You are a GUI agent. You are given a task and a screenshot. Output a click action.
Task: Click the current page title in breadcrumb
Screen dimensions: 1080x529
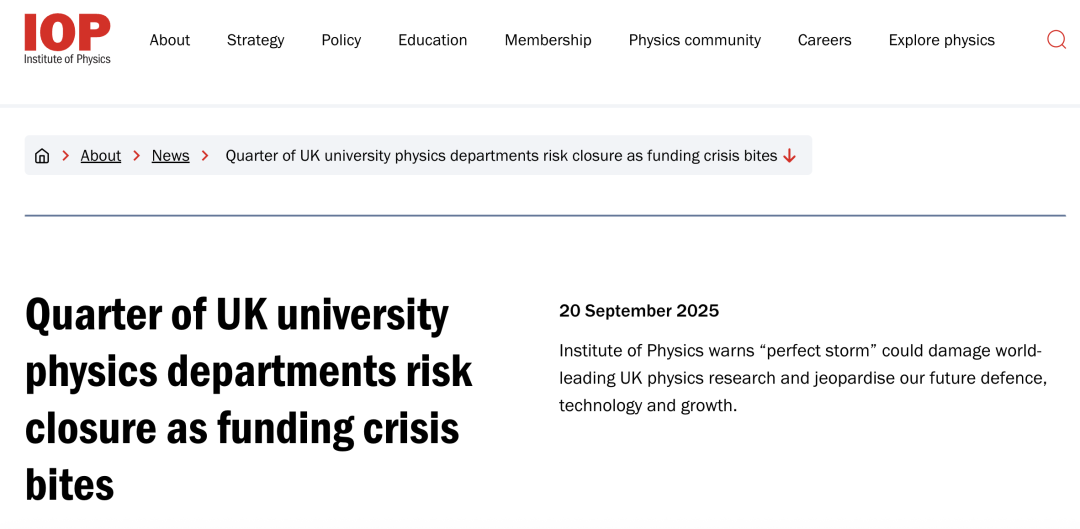tap(501, 156)
